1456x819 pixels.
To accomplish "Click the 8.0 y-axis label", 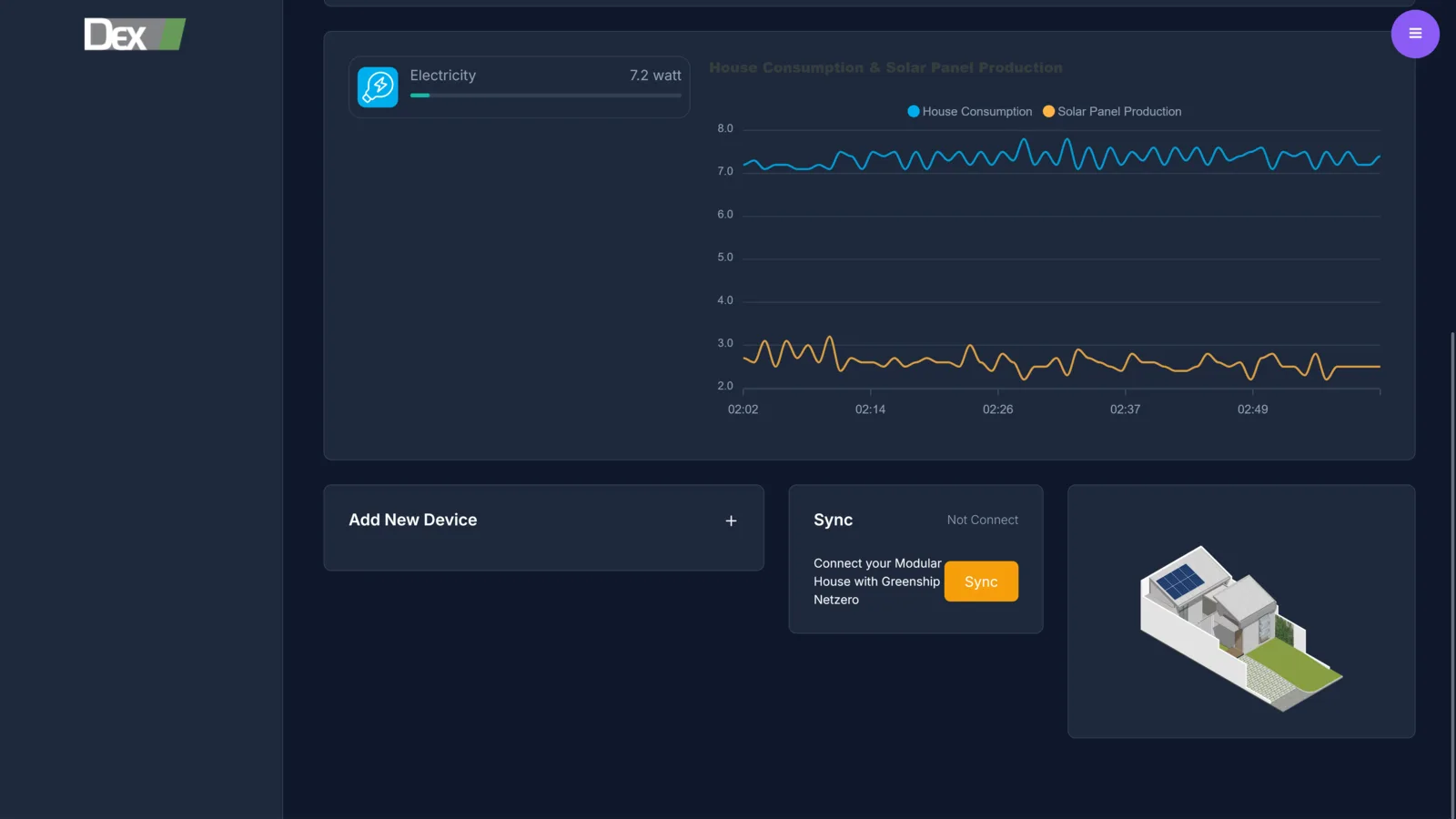I will pyautogui.click(x=725, y=128).
